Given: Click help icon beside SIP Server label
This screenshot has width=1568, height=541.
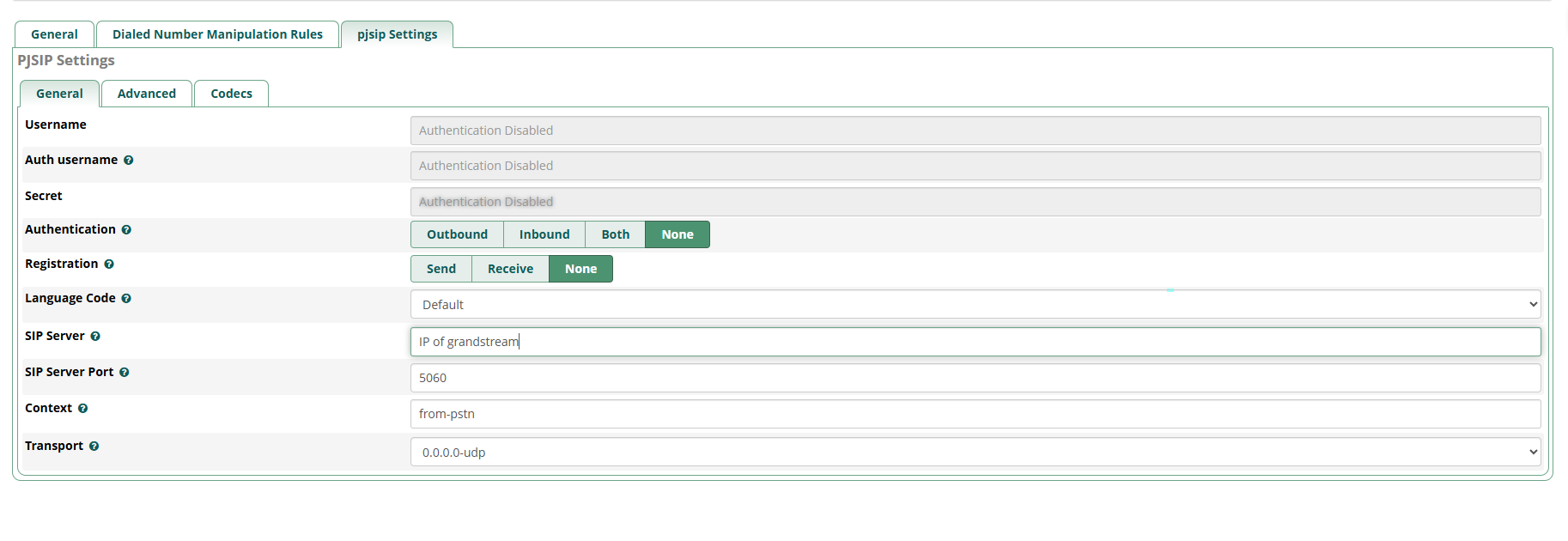Looking at the screenshot, I should (x=95, y=337).
